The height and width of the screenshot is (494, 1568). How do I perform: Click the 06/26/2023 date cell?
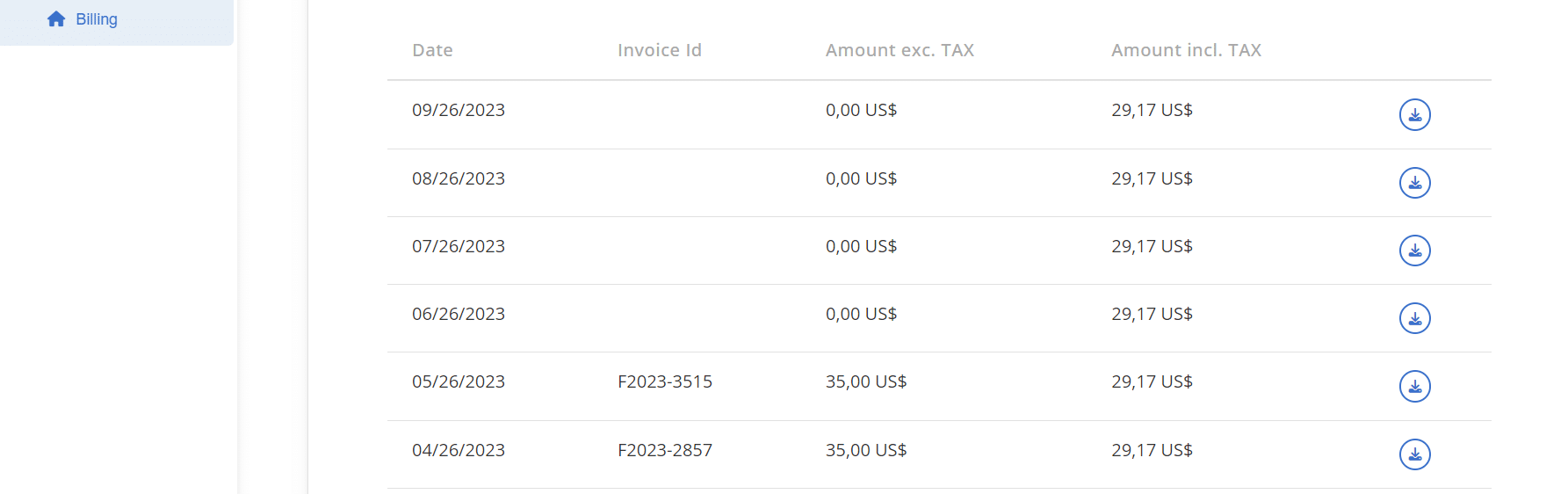[x=459, y=314]
